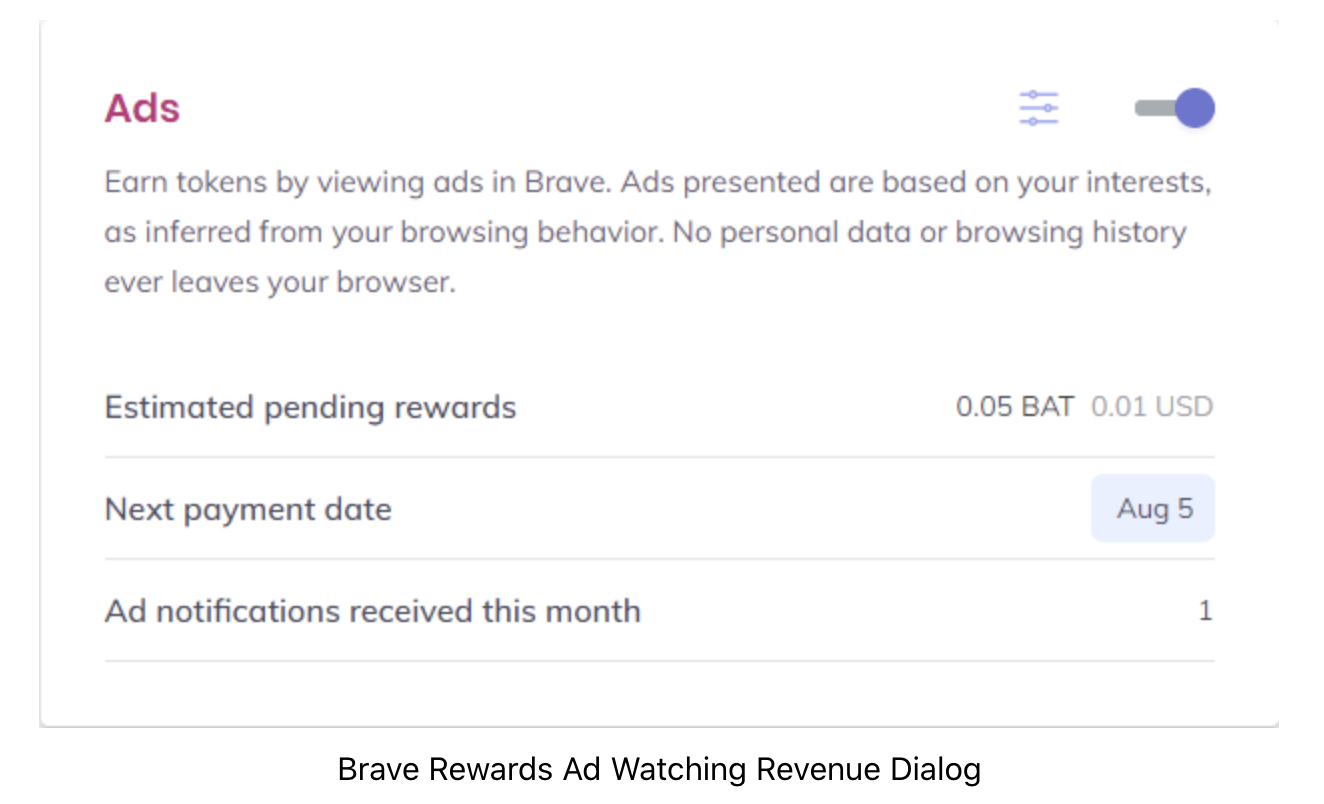Click the Brave Rewards Ad Watching Revenue Dialog caption
Viewport: 1324px width, 804px height.
(x=659, y=769)
